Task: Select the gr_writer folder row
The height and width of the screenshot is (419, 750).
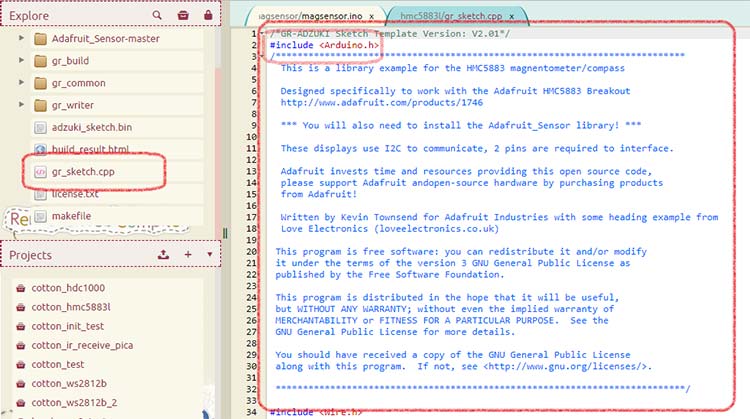Action: 118,105
